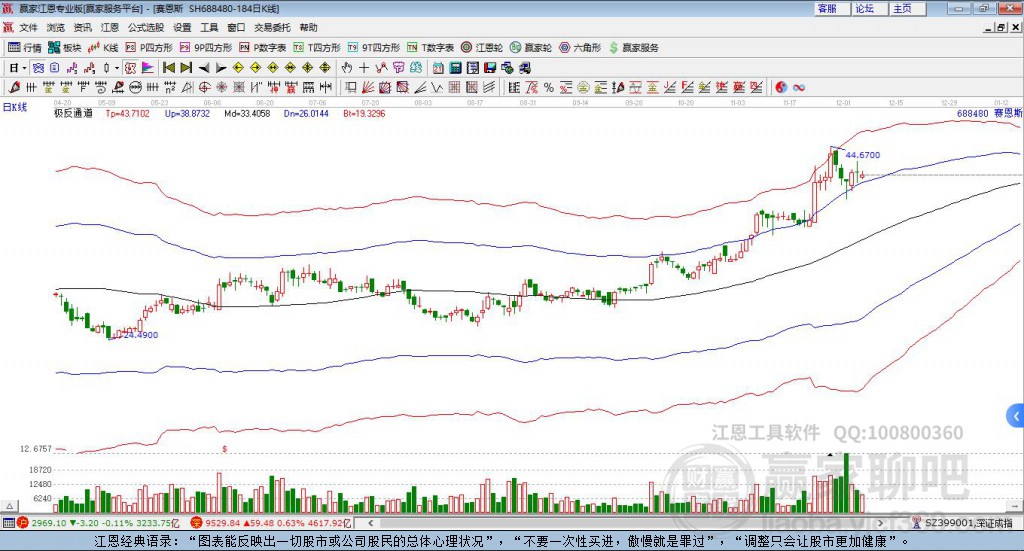The image size is (1024, 551).
Task: Click the 客服 button in title bar
Action: (831, 8)
